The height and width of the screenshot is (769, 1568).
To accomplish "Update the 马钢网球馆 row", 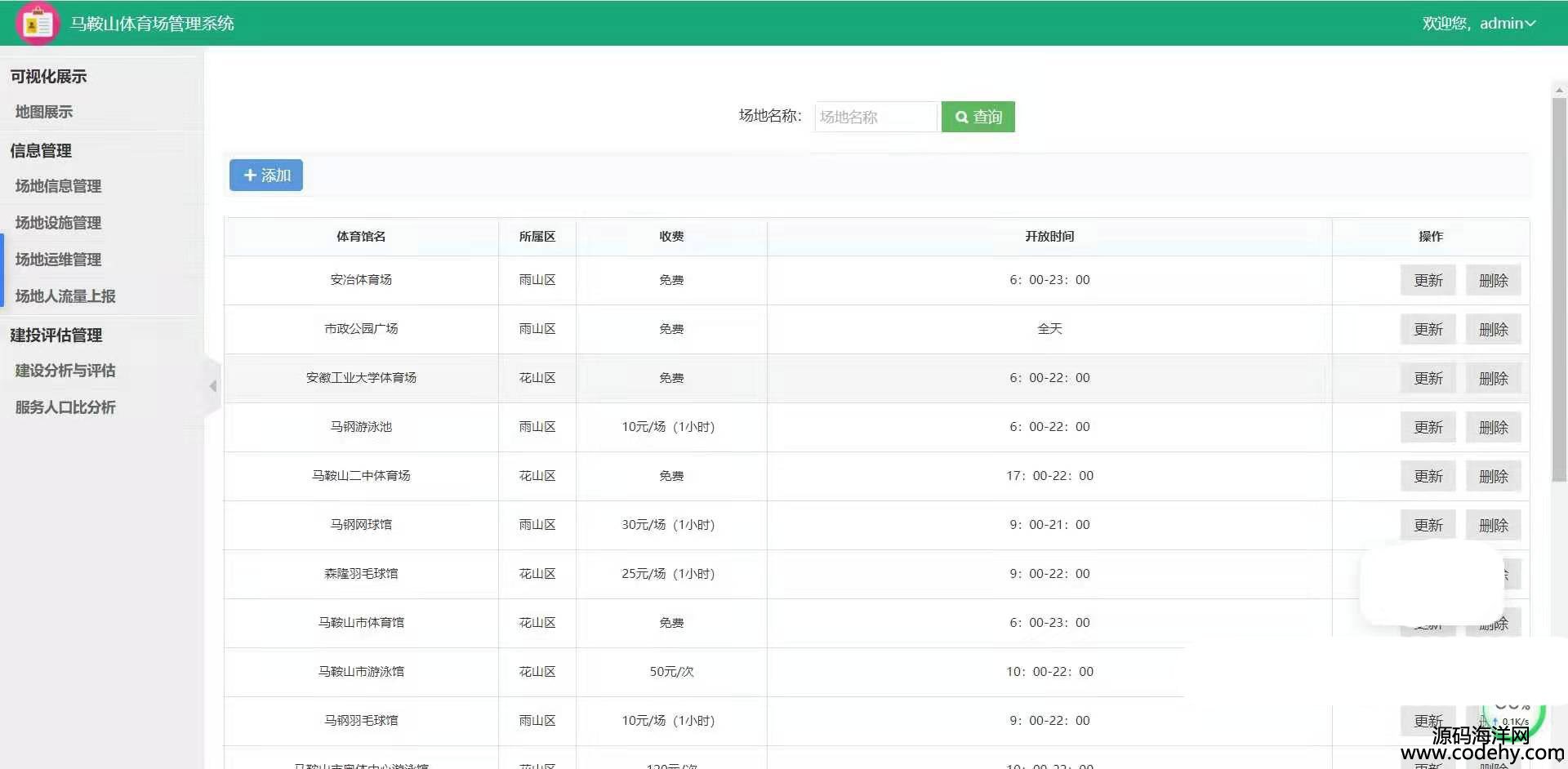I will [1428, 526].
